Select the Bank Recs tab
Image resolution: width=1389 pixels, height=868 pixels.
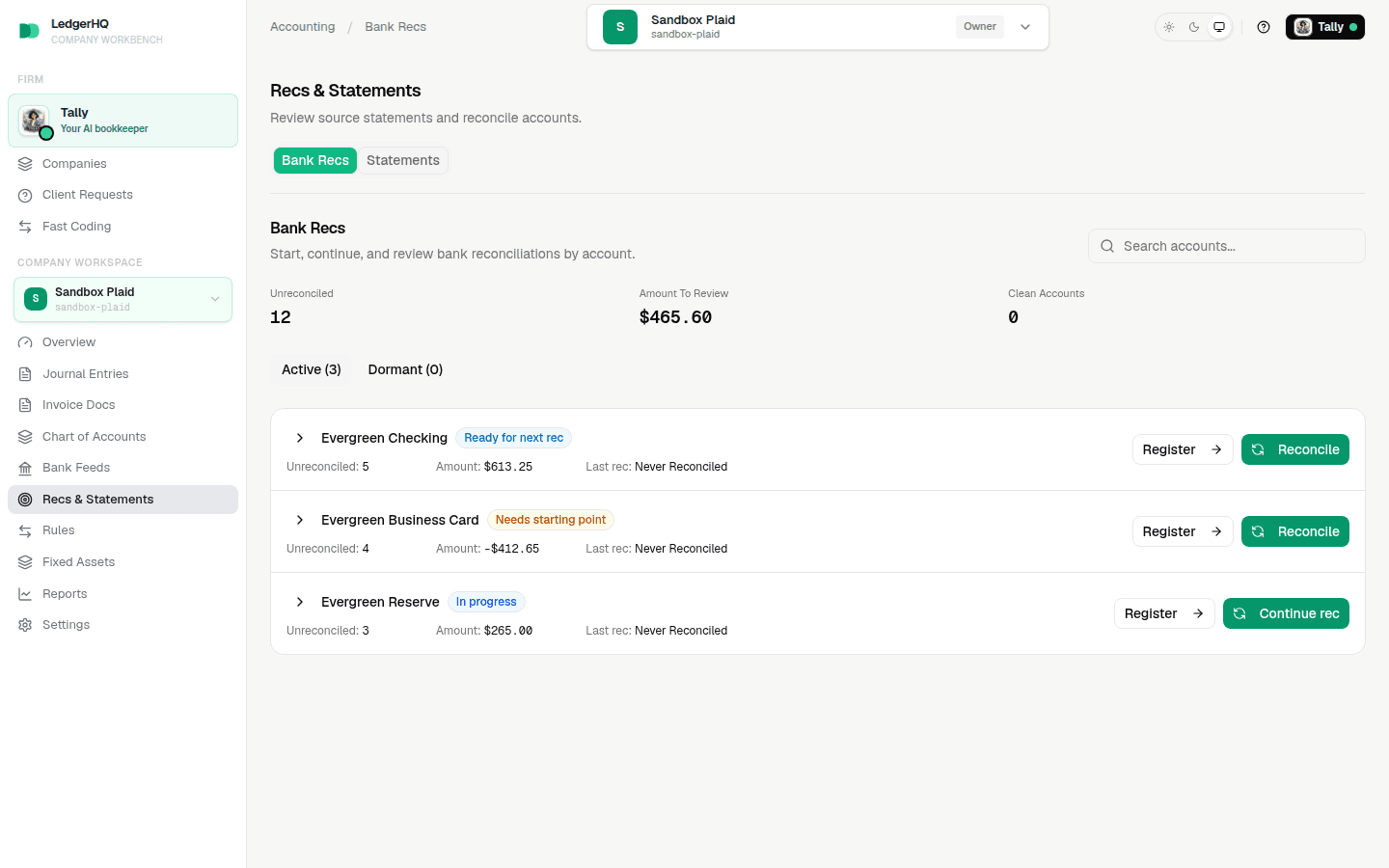tap(315, 160)
